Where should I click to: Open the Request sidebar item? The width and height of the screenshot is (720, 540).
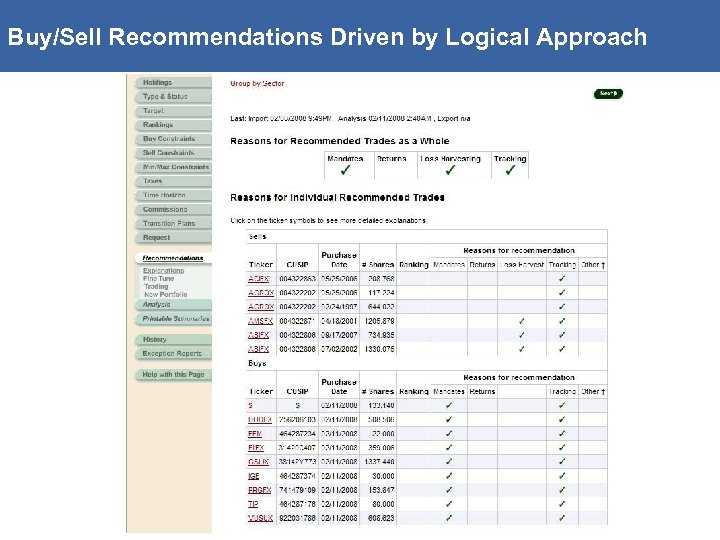[x=174, y=237]
